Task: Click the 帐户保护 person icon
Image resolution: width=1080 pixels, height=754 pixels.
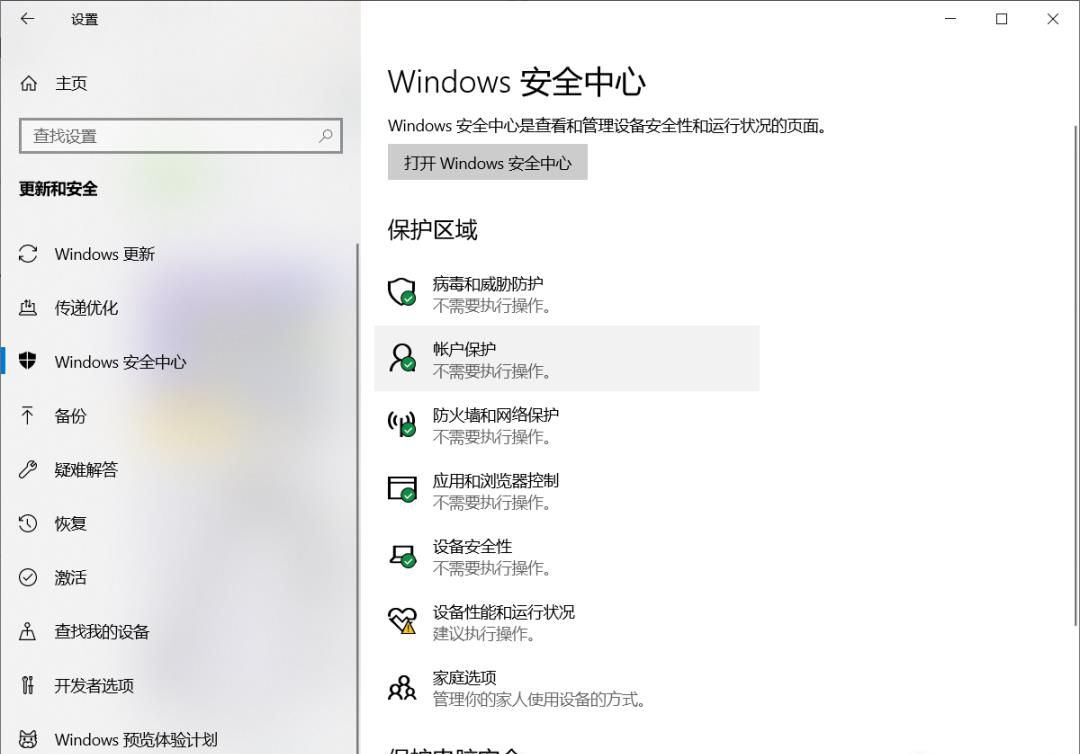Action: pyautogui.click(x=402, y=357)
